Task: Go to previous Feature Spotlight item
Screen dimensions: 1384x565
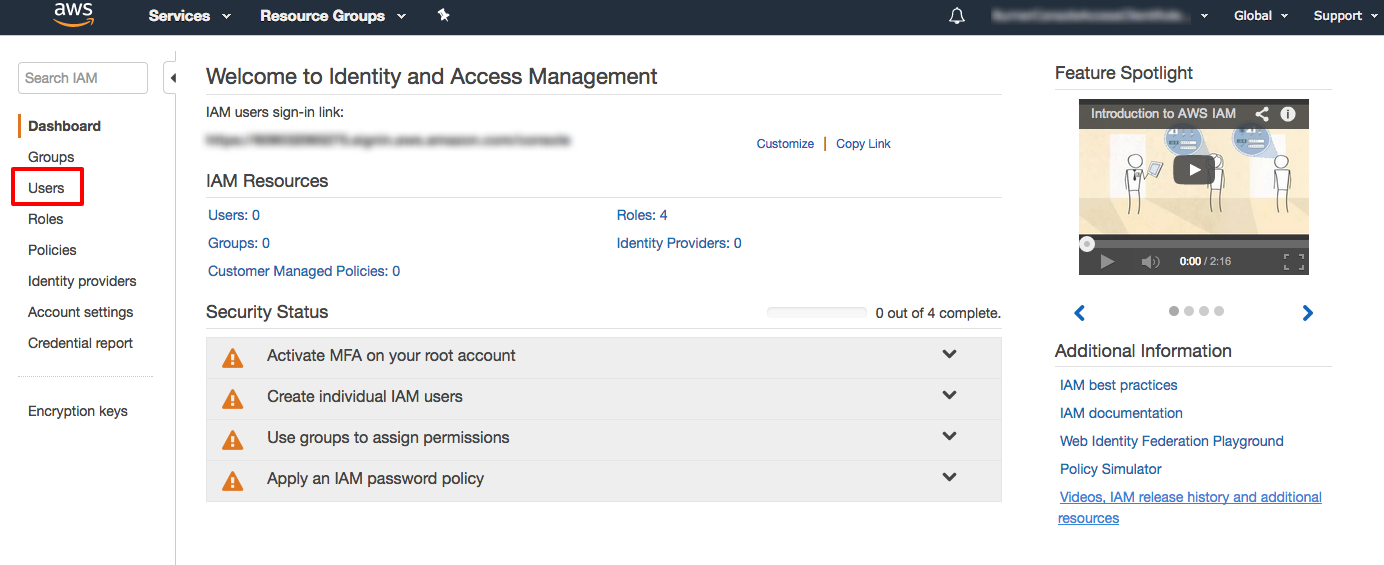Action: pyautogui.click(x=1079, y=313)
